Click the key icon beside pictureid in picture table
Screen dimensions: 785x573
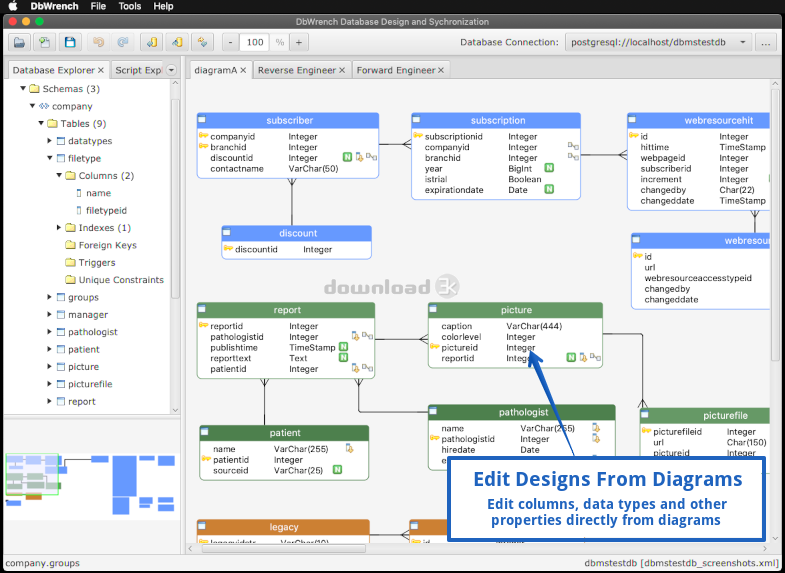[435, 347]
